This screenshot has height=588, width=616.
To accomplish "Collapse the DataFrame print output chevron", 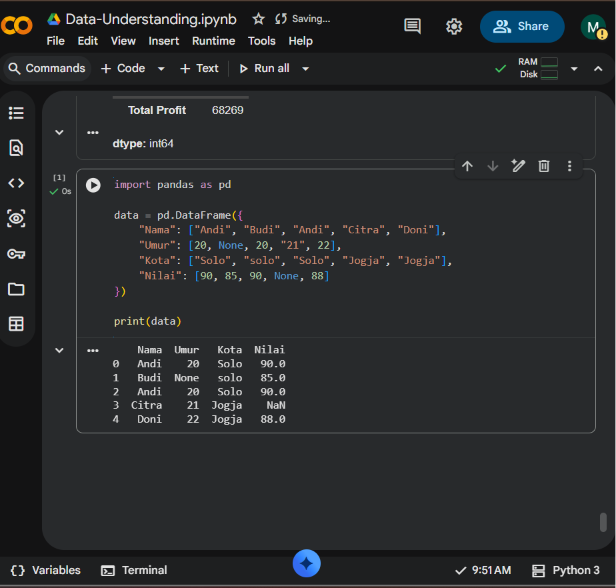I will (x=59, y=350).
